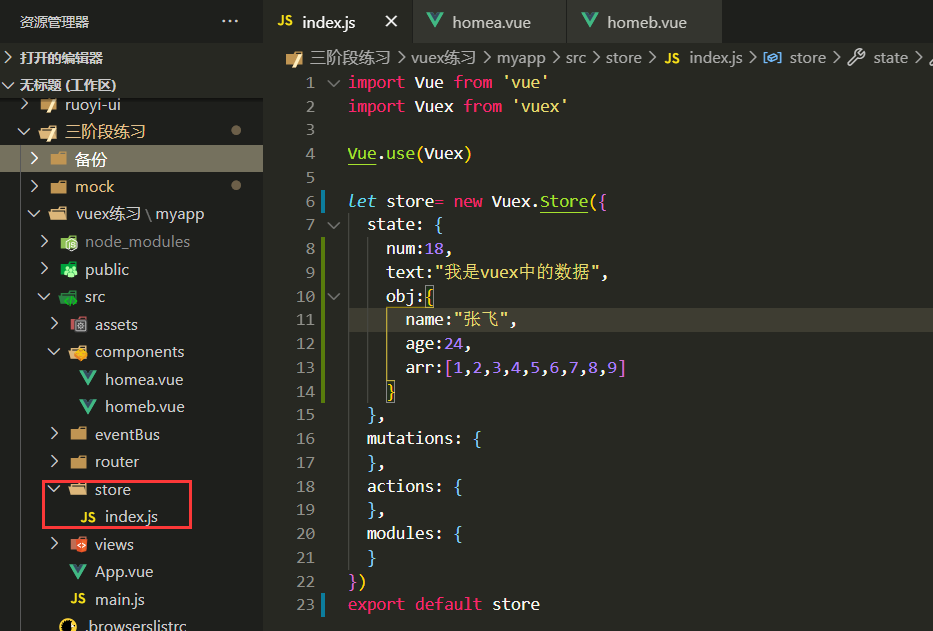Click the Vue icon on homeb.vue tab
Image resolution: width=933 pixels, height=631 pixels.
point(590,20)
